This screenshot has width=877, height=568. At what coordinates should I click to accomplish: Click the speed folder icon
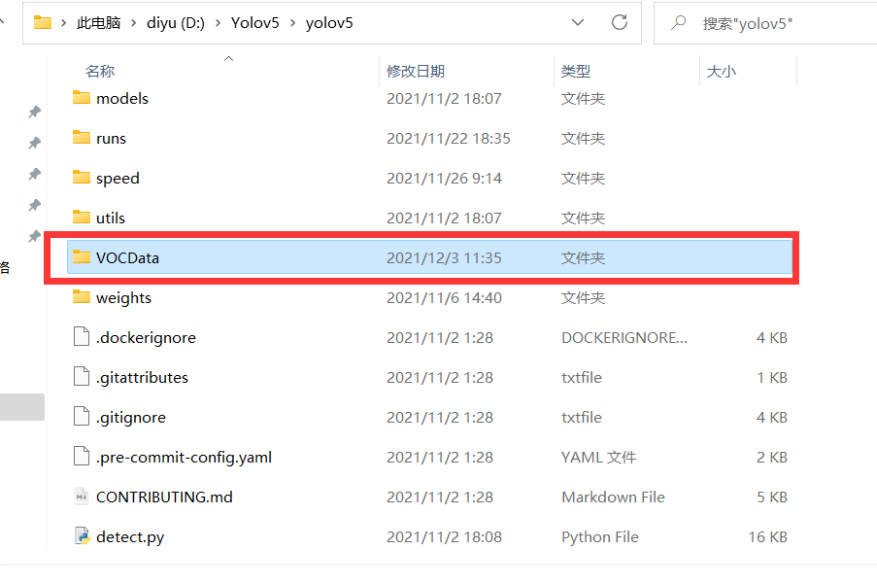81,178
